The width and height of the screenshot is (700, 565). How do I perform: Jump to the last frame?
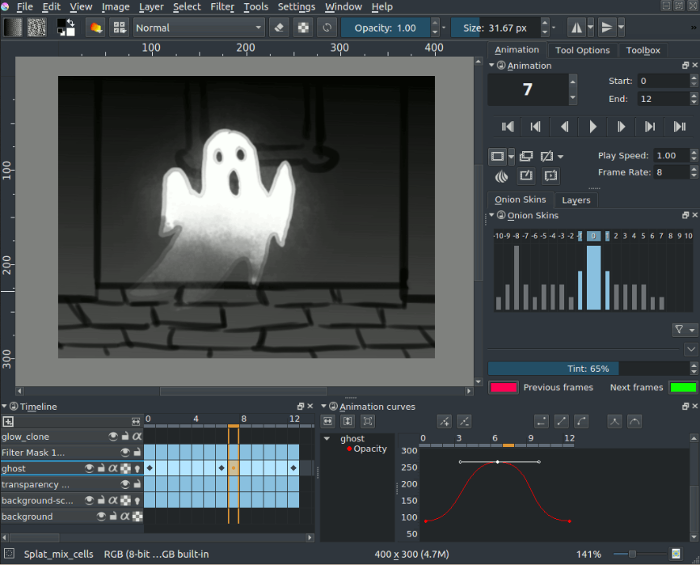coord(679,126)
